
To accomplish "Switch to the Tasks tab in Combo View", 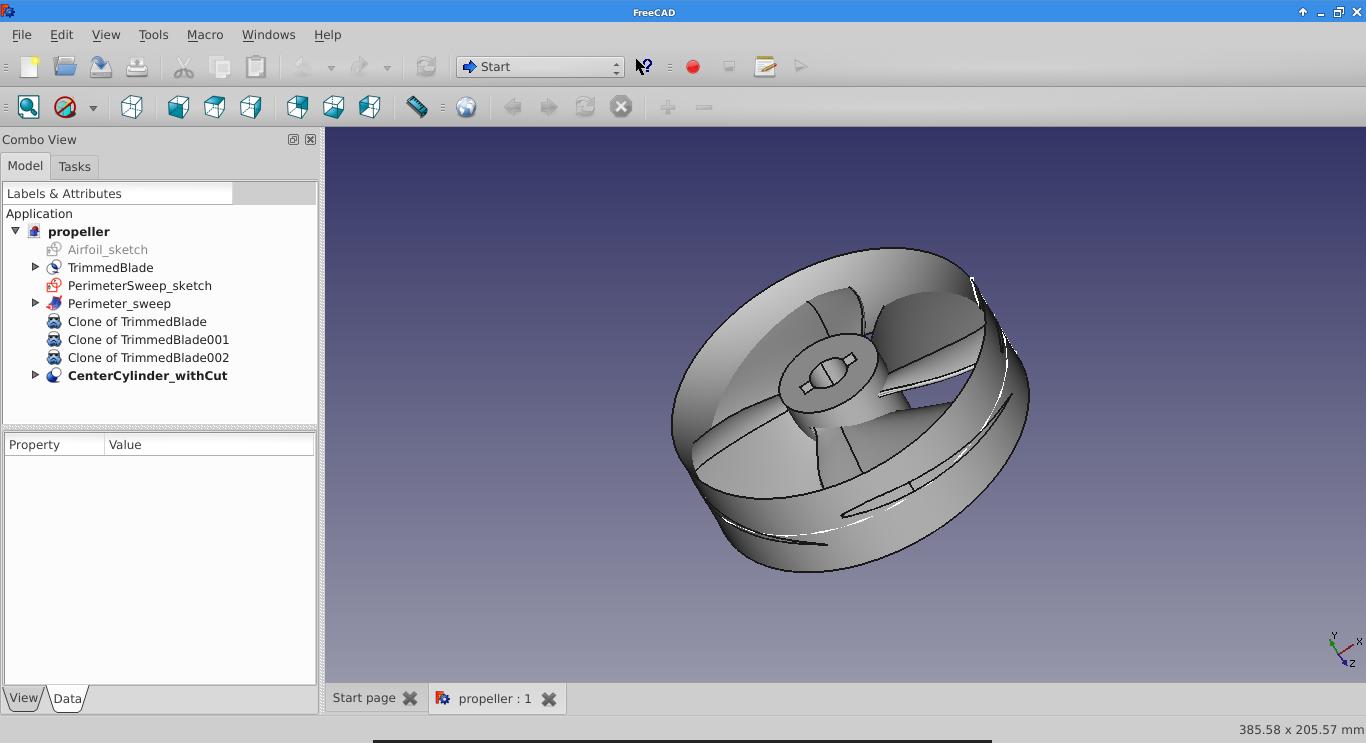I will tap(74, 167).
